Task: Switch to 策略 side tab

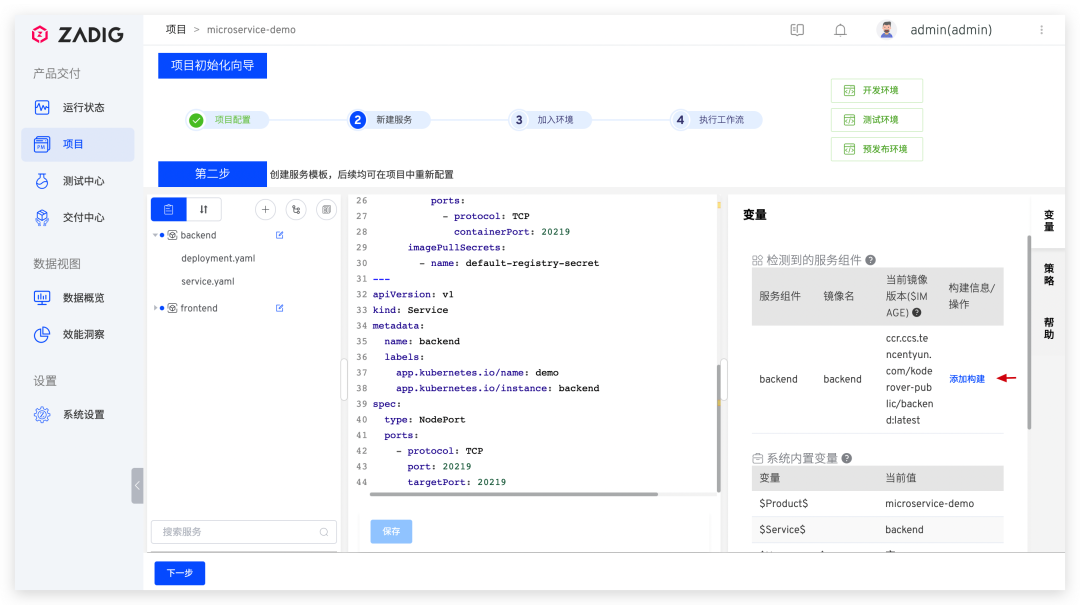Action: 1048,274
